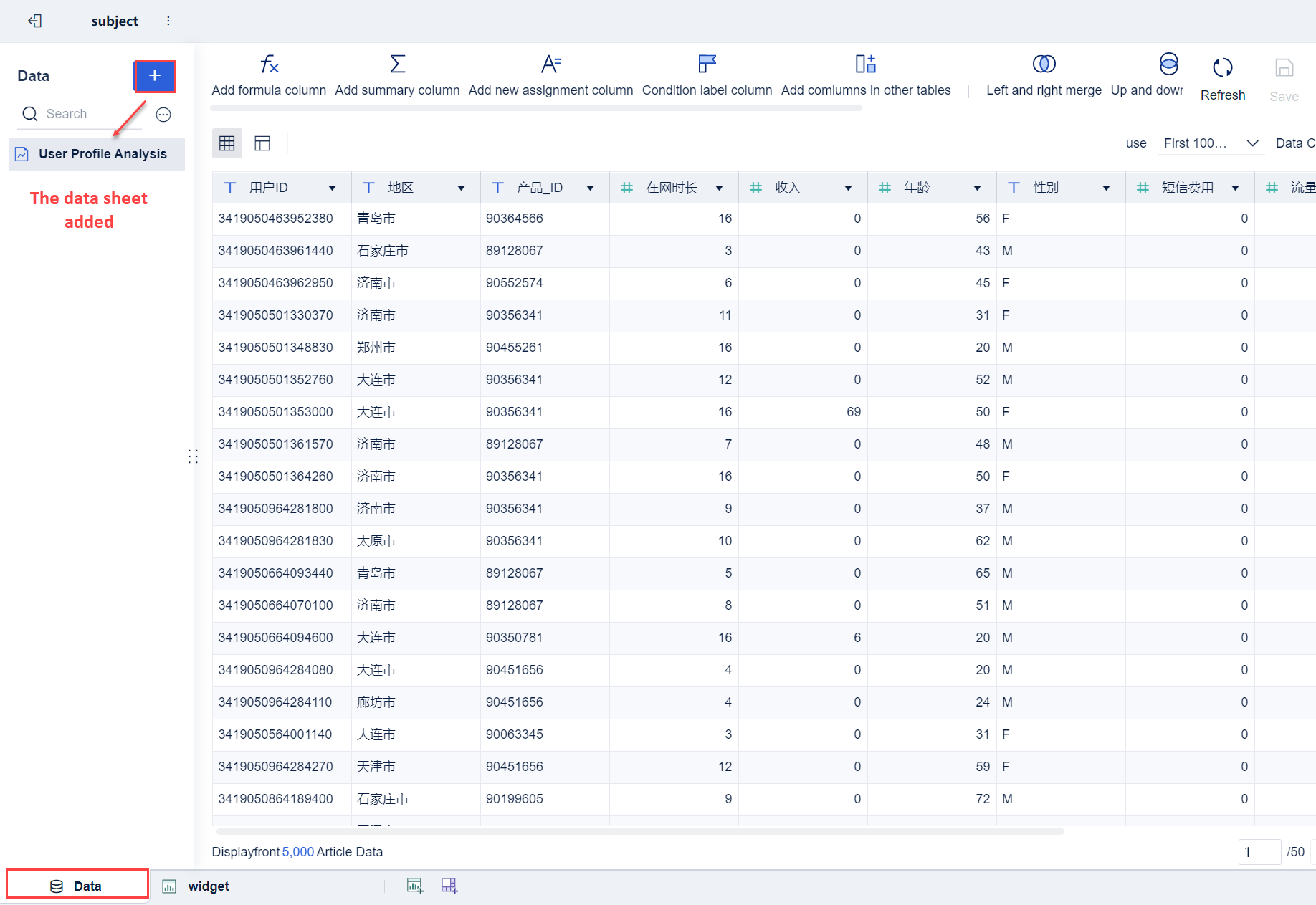Open the First 100 rows dropdown
The width and height of the screenshot is (1316, 905).
click(1210, 143)
